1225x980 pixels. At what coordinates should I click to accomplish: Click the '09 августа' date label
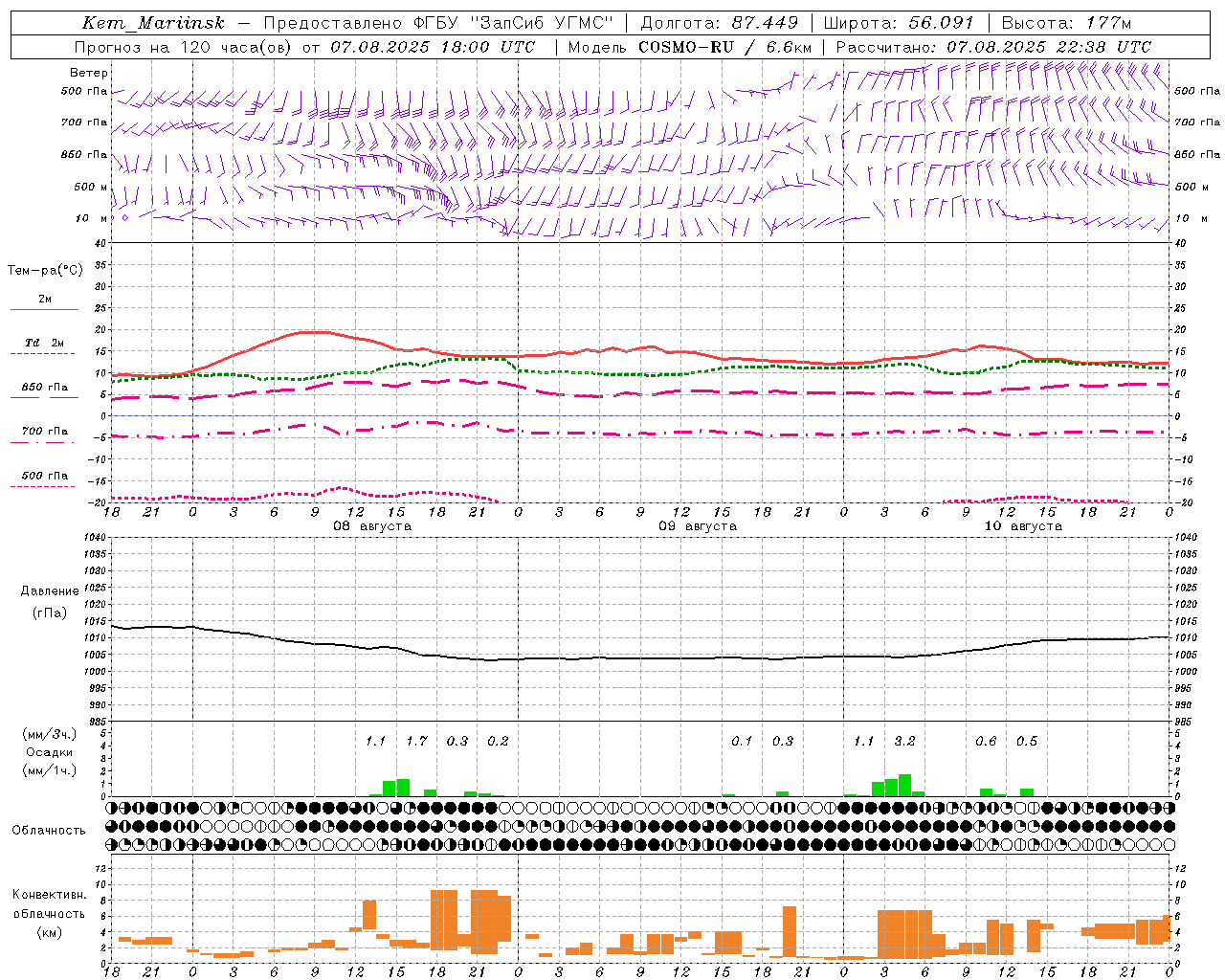[698, 526]
